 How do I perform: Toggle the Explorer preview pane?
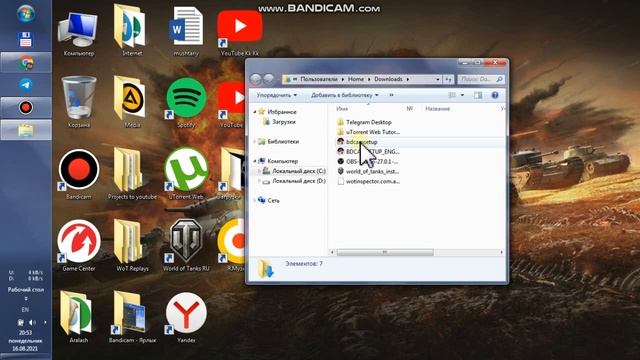pyautogui.click(x=478, y=95)
